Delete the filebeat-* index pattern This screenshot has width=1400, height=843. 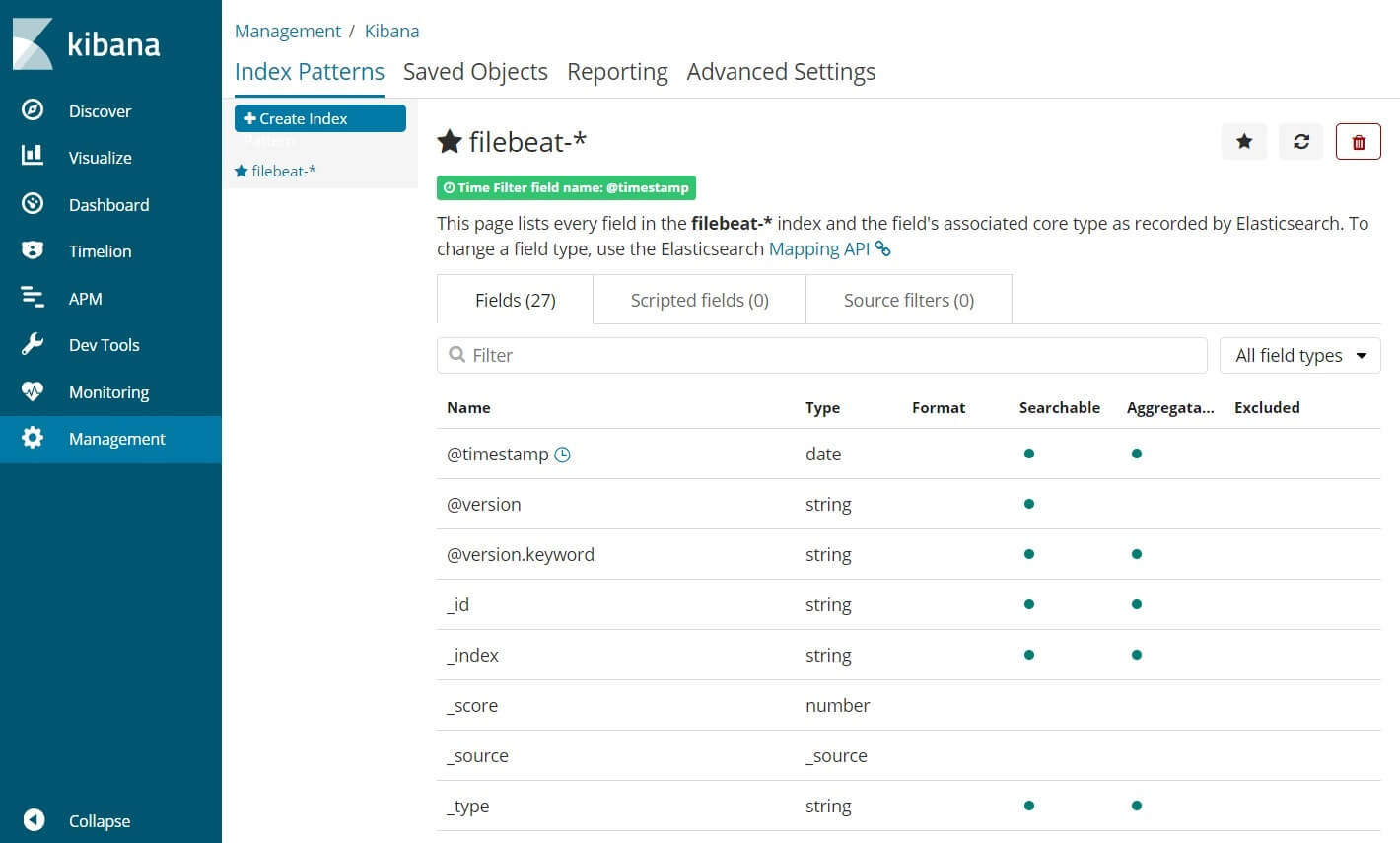point(1358,141)
